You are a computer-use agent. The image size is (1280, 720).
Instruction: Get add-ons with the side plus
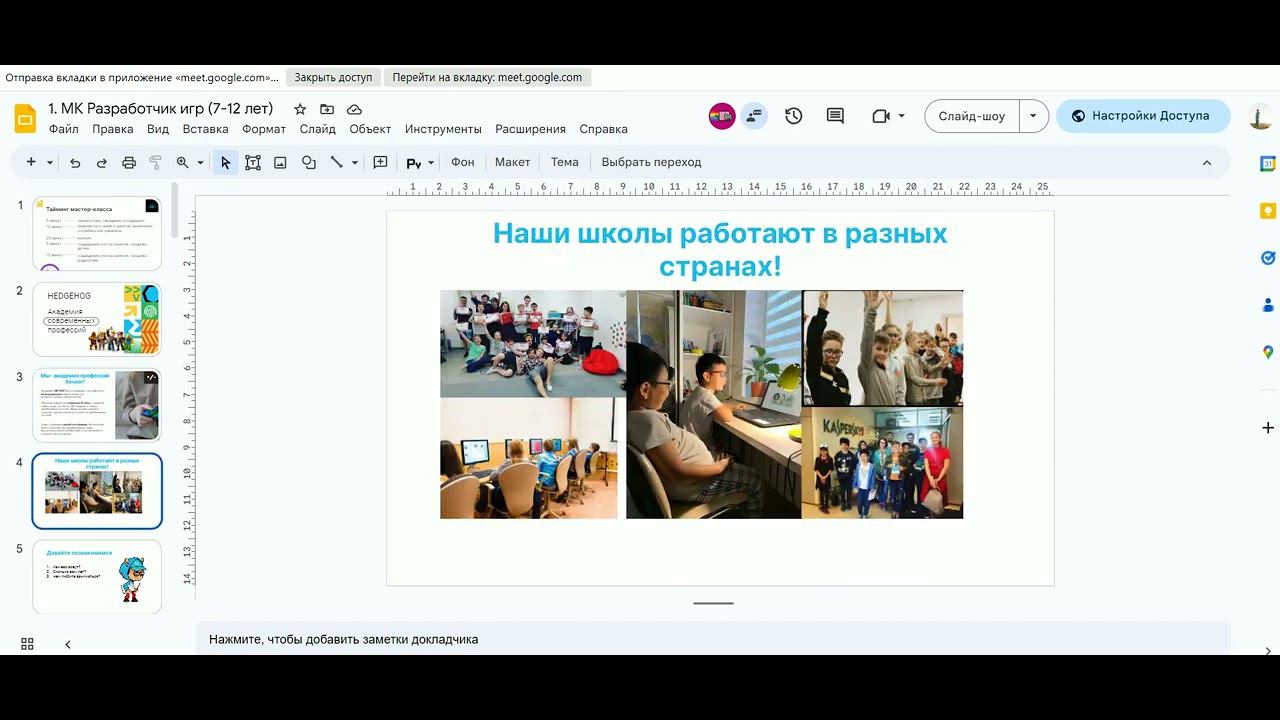1268,428
